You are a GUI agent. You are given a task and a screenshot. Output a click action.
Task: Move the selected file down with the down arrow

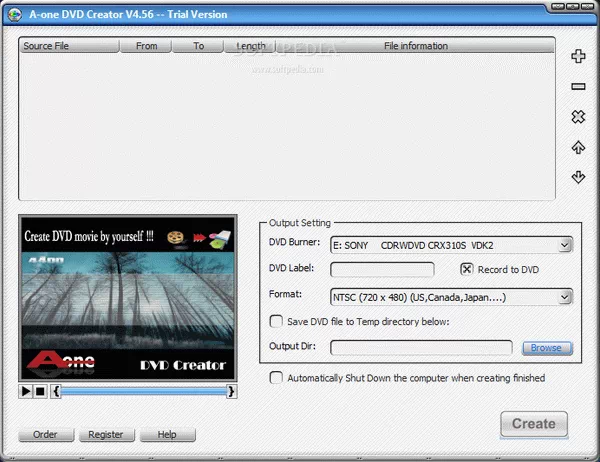(x=578, y=177)
